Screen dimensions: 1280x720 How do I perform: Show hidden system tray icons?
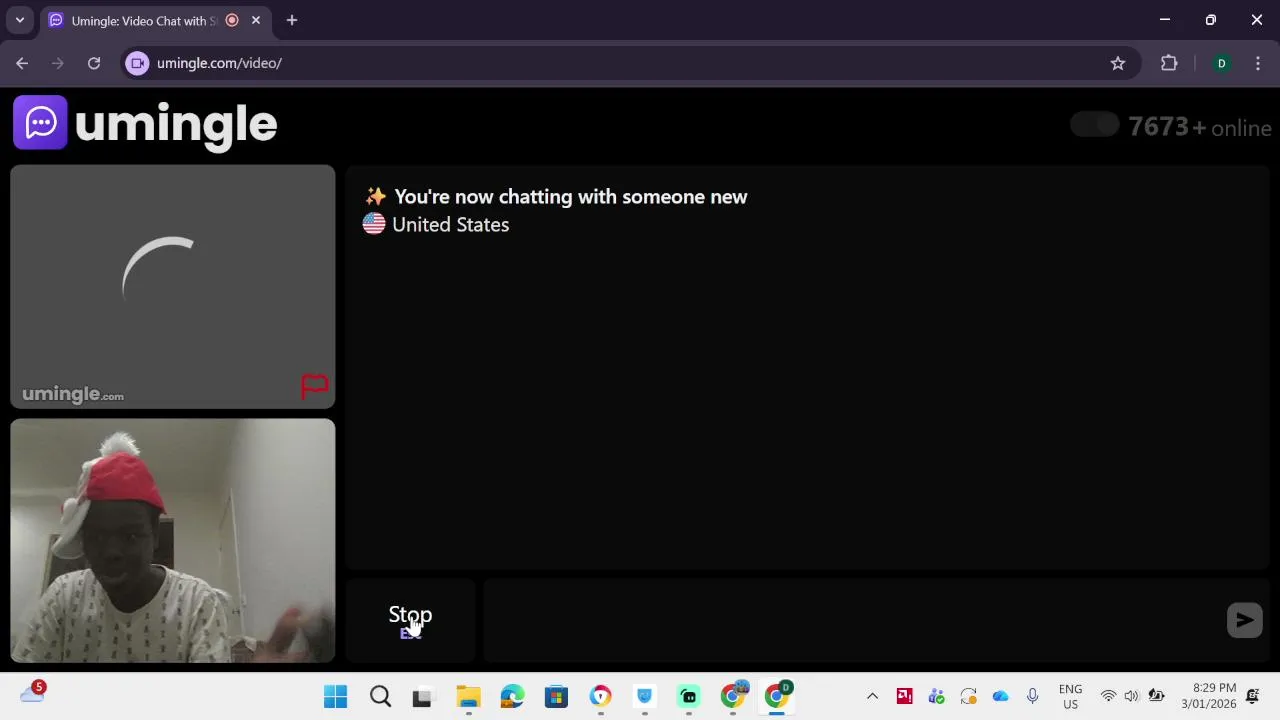872,696
